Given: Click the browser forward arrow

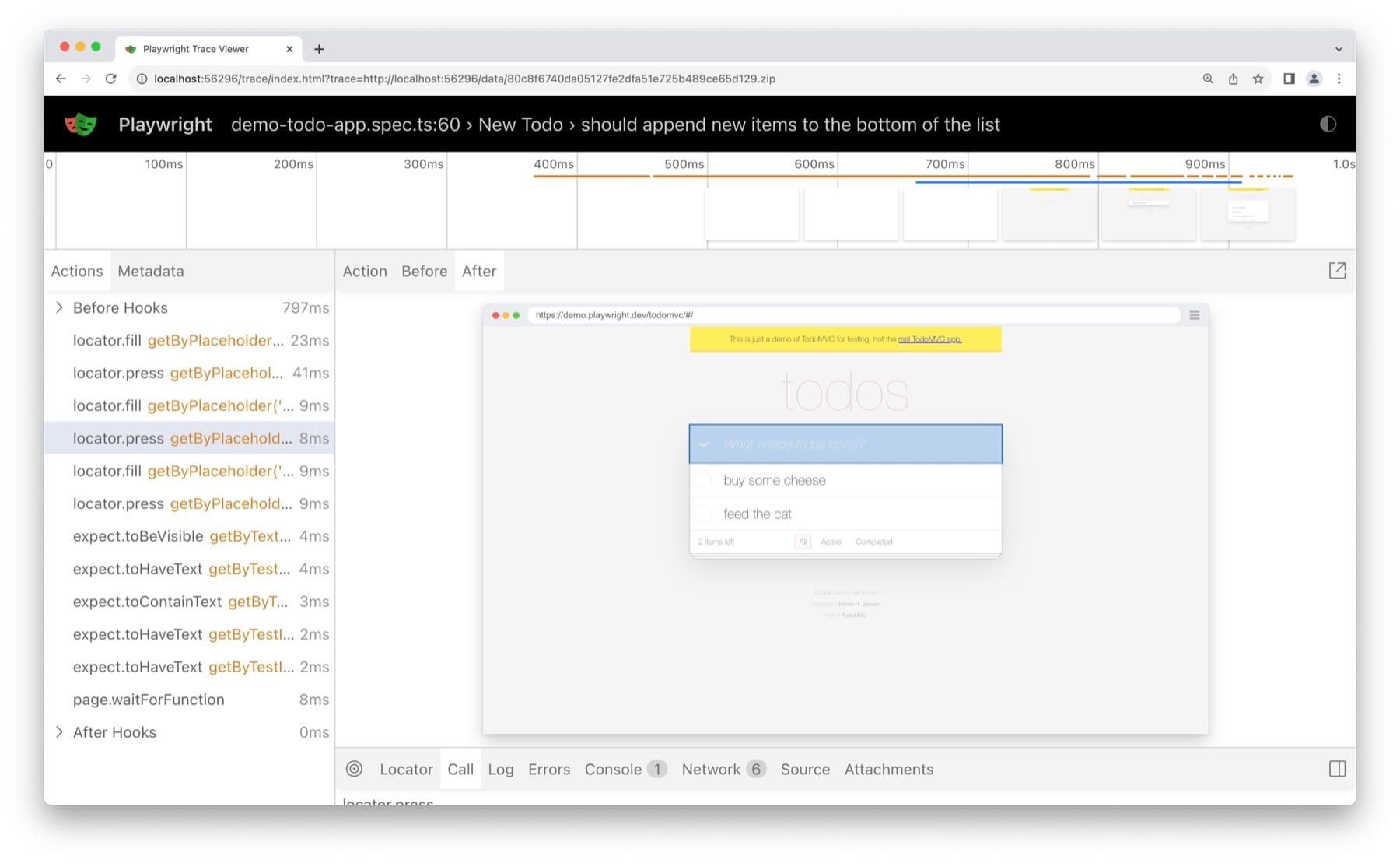Looking at the screenshot, I should (x=86, y=79).
